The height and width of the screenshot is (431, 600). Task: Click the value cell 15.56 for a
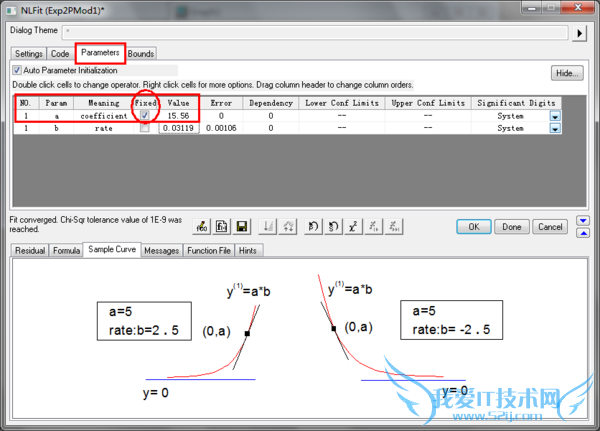point(179,116)
